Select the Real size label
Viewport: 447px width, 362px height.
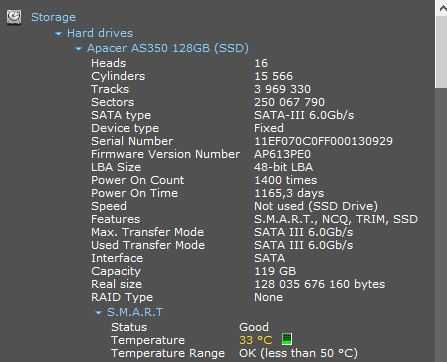[116, 284]
